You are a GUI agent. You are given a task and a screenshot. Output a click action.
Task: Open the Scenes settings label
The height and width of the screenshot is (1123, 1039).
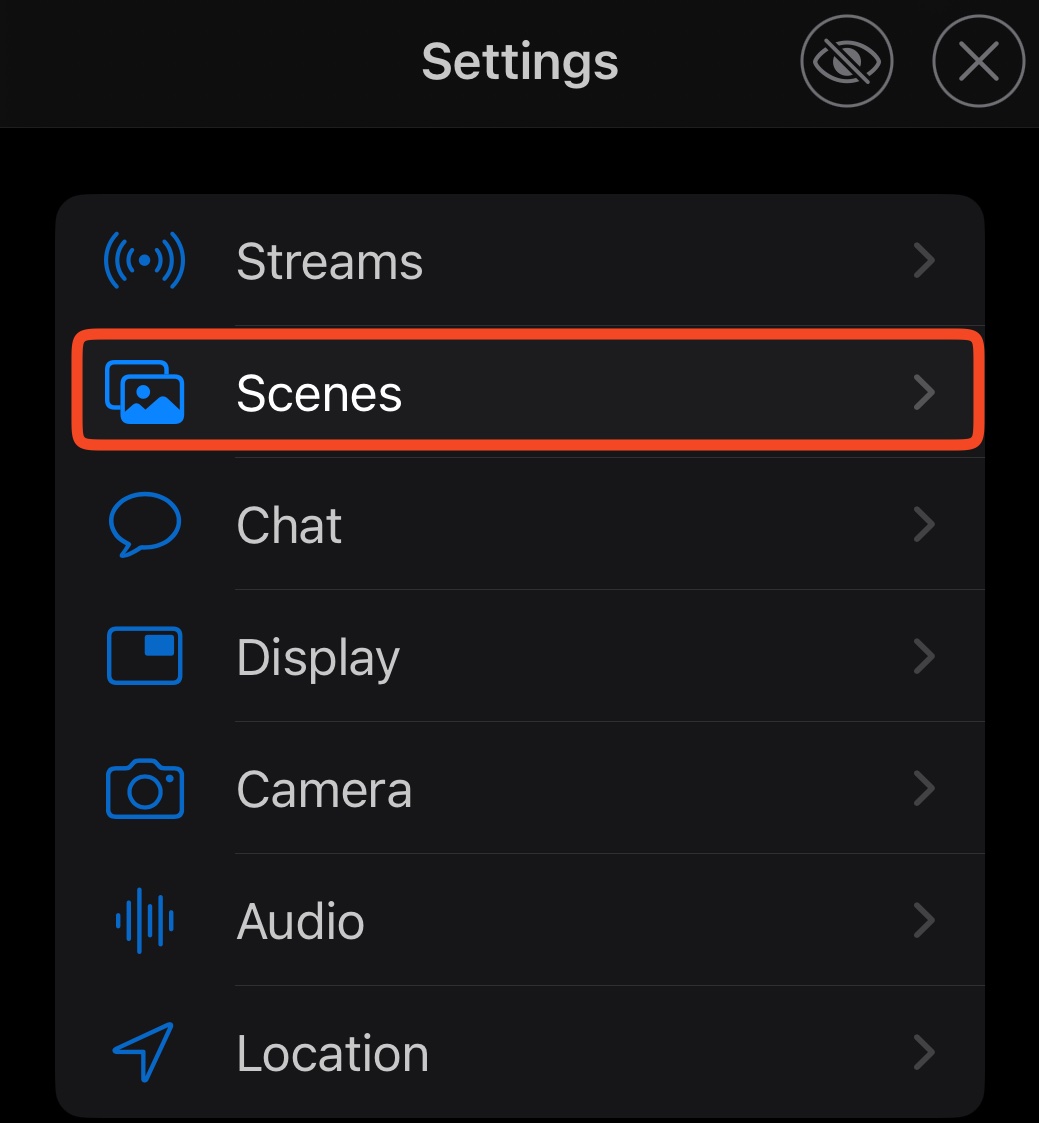pyautogui.click(x=319, y=393)
